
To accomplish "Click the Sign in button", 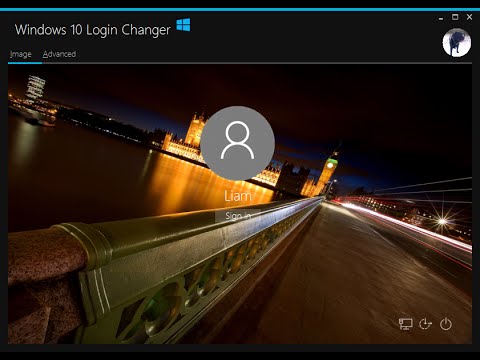I will coord(238,216).
